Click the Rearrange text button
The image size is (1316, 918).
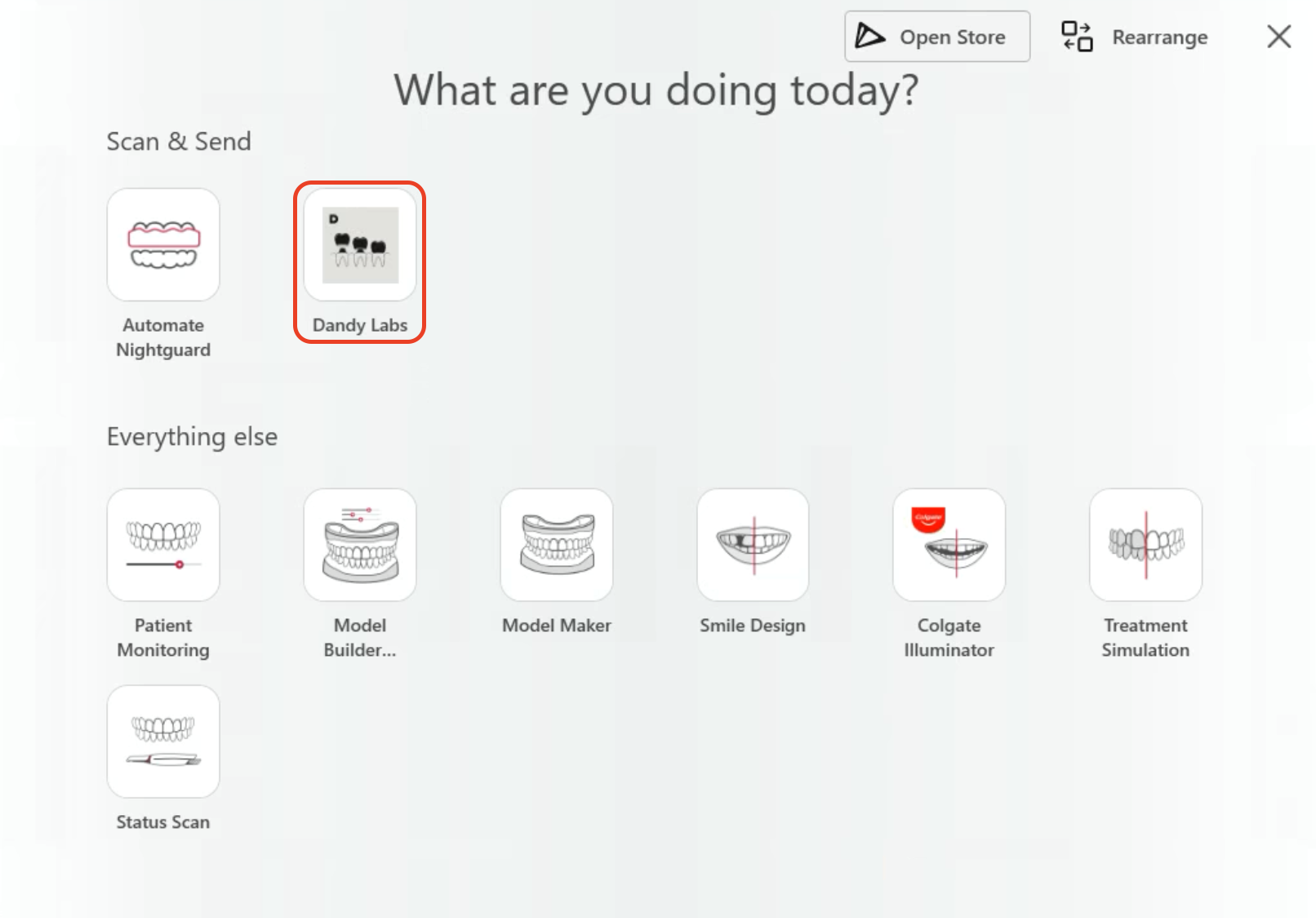tap(1159, 38)
